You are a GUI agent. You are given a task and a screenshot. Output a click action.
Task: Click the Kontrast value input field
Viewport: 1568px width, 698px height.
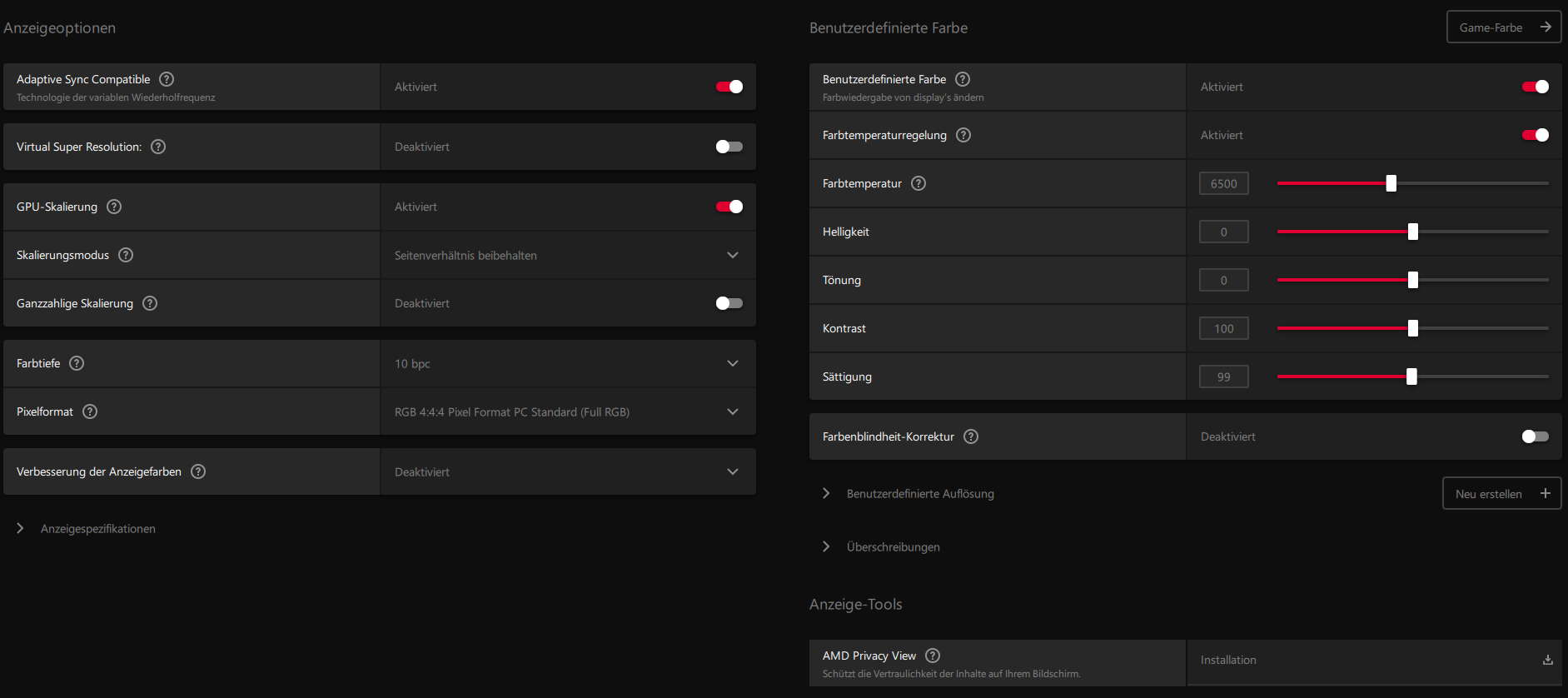click(x=1223, y=329)
